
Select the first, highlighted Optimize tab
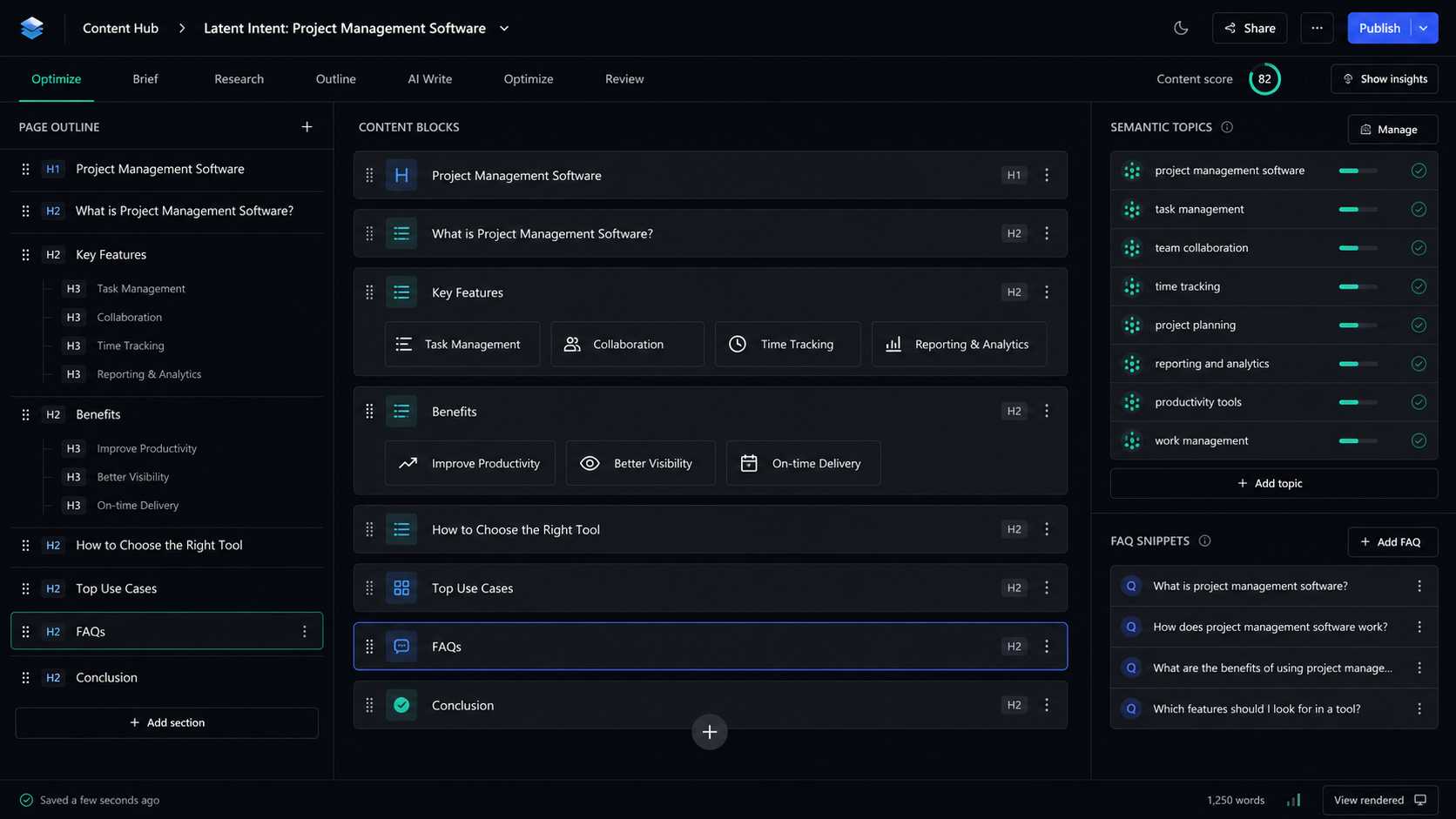56,78
